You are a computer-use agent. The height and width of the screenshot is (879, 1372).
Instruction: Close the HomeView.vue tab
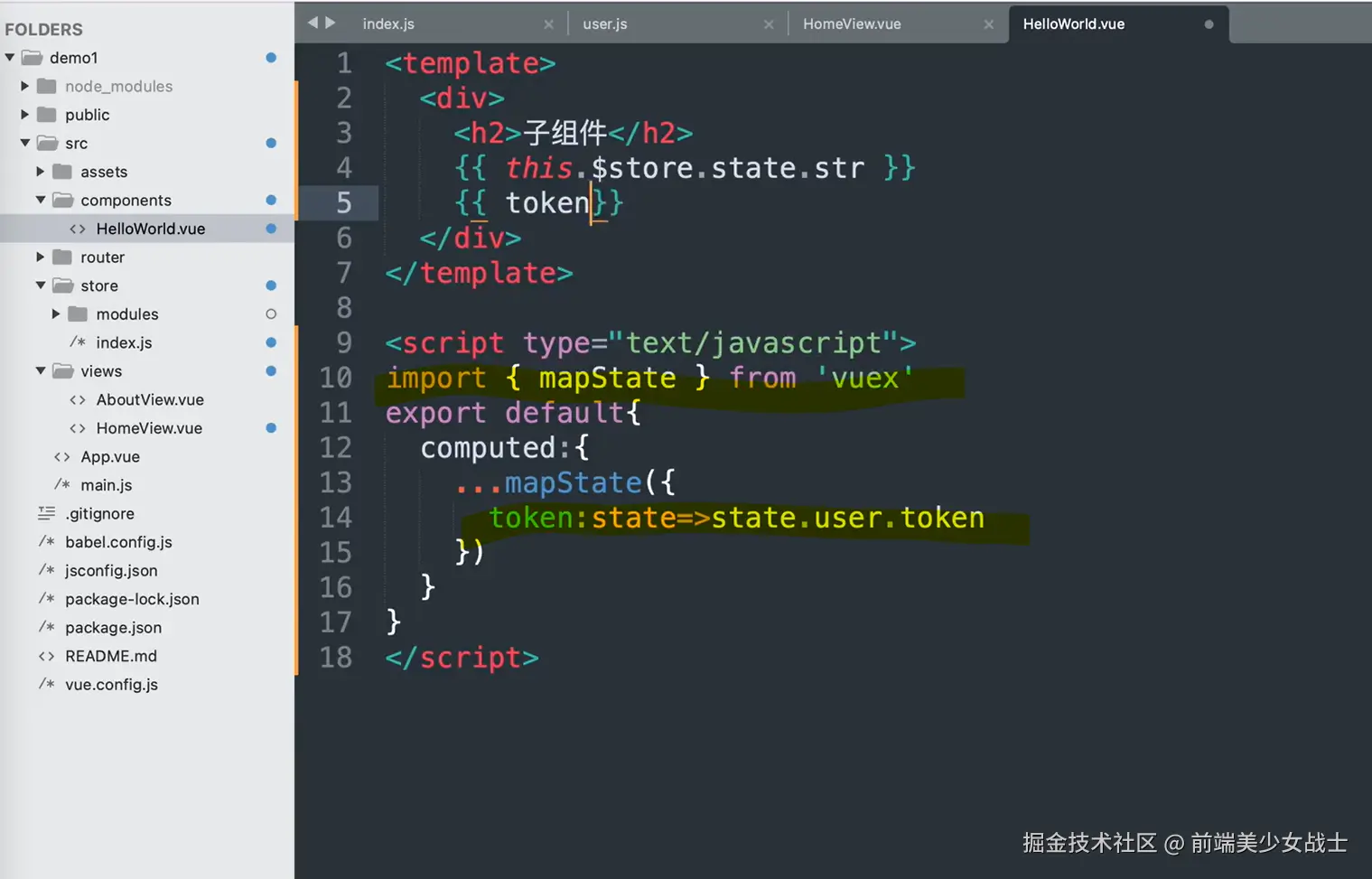pos(989,24)
